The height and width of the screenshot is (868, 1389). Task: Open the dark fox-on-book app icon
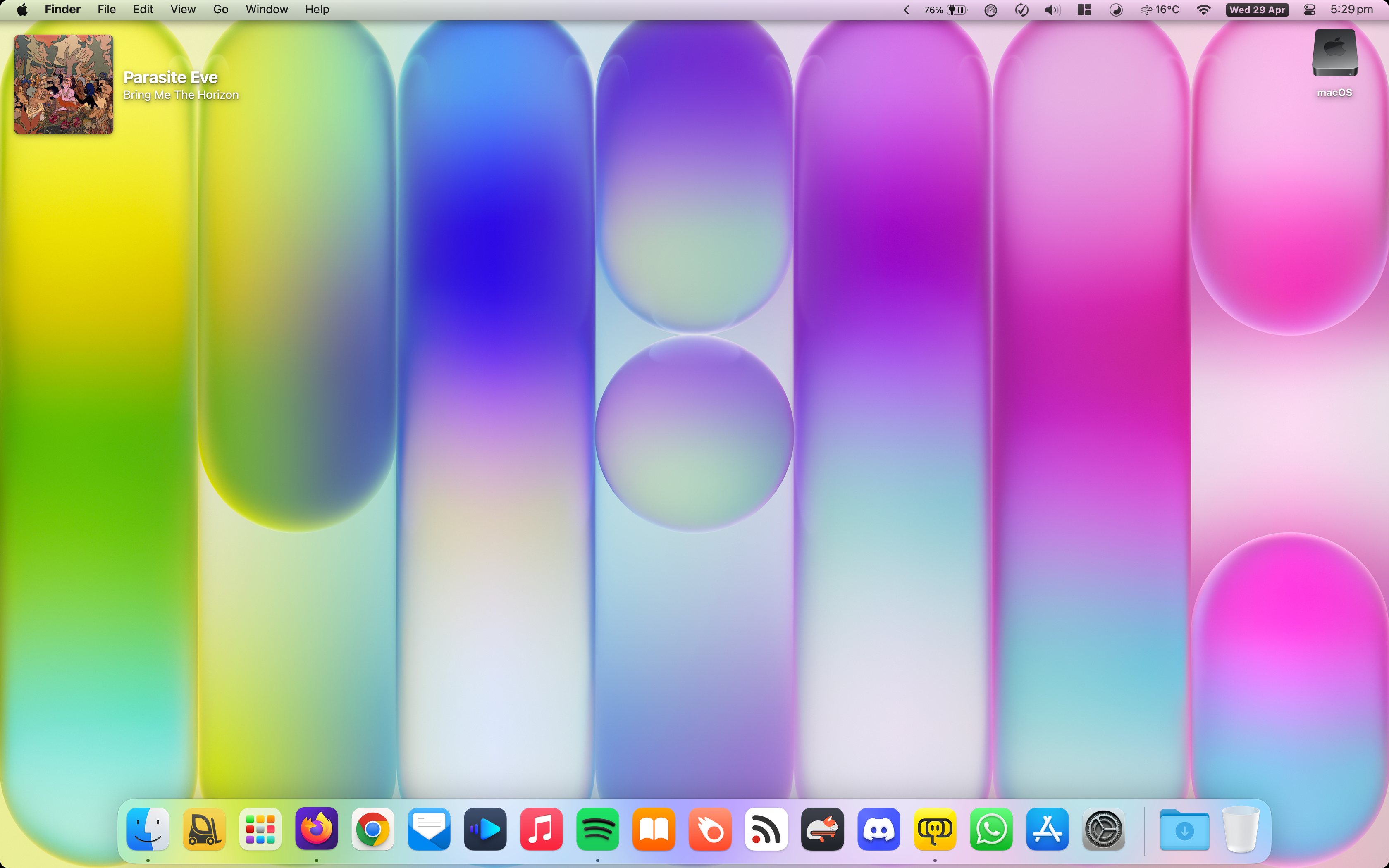823,830
